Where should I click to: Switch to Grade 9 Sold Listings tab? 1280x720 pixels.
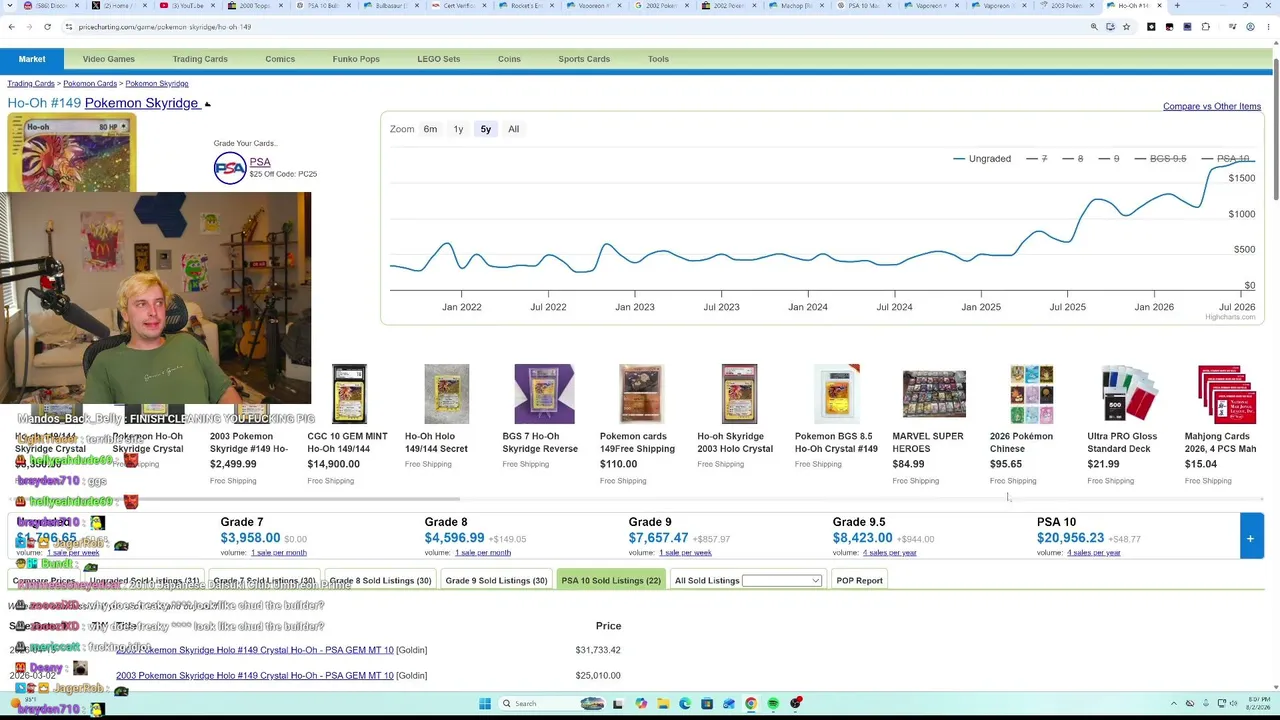(x=496, y=581)
